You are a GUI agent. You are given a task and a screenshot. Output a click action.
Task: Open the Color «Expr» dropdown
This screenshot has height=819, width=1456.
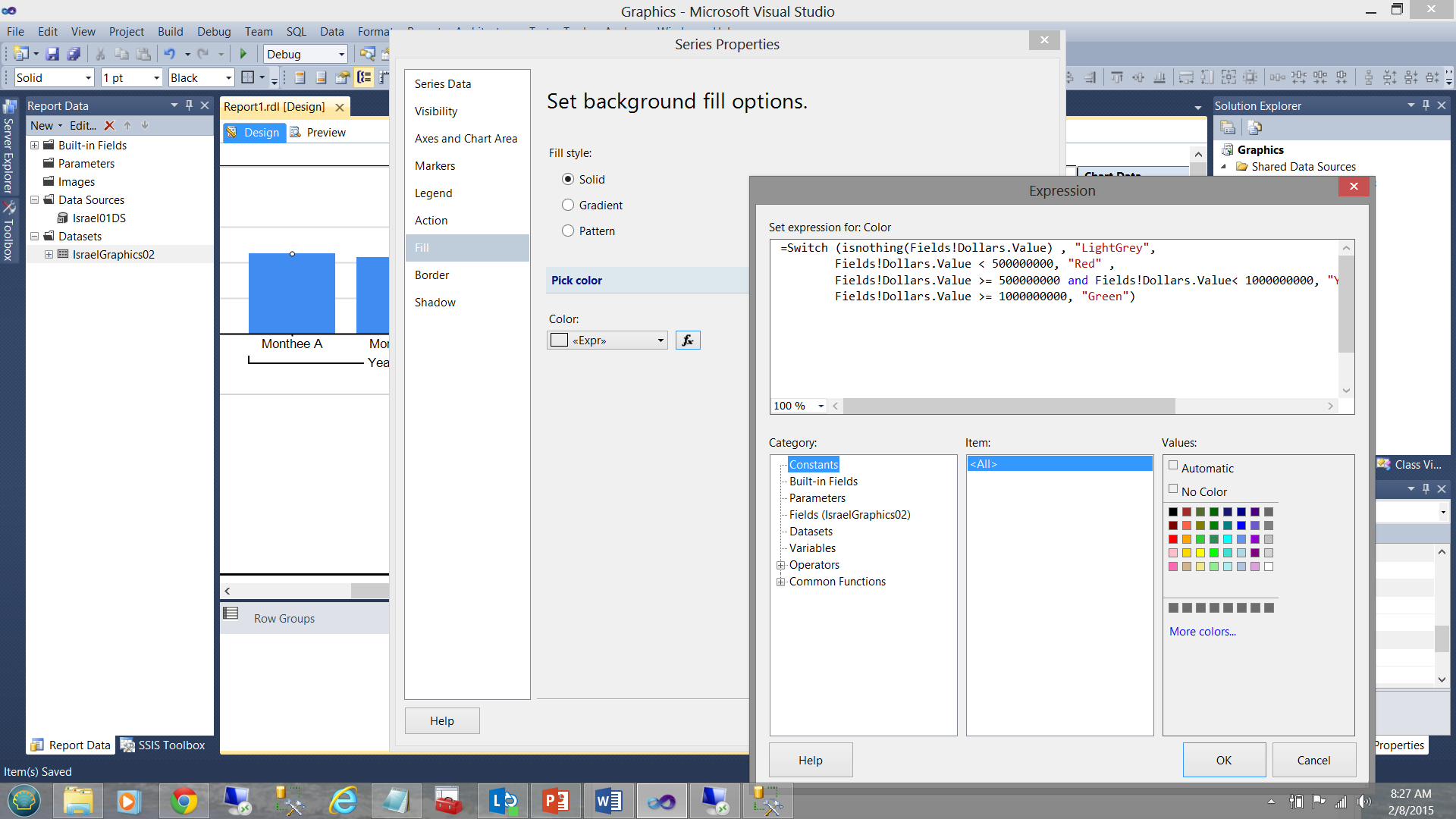661,340
